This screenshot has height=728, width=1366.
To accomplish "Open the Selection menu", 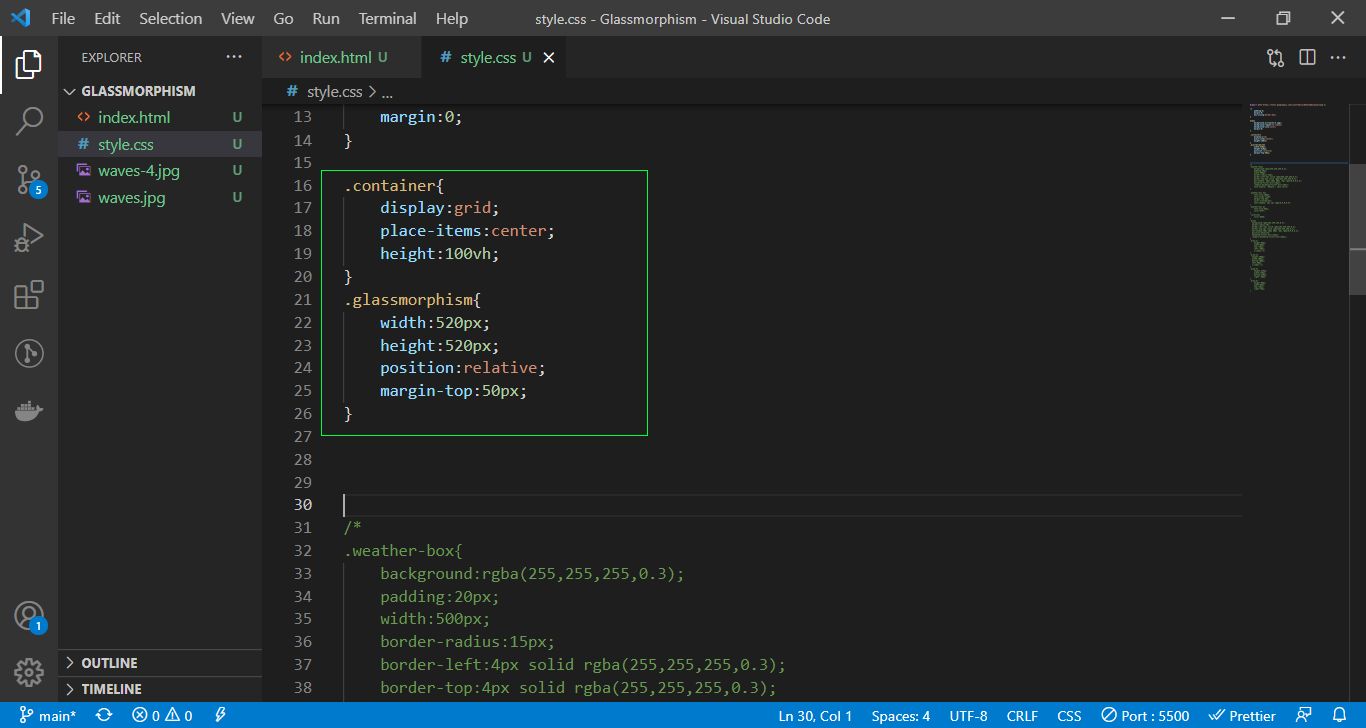I will pos(170,18).
